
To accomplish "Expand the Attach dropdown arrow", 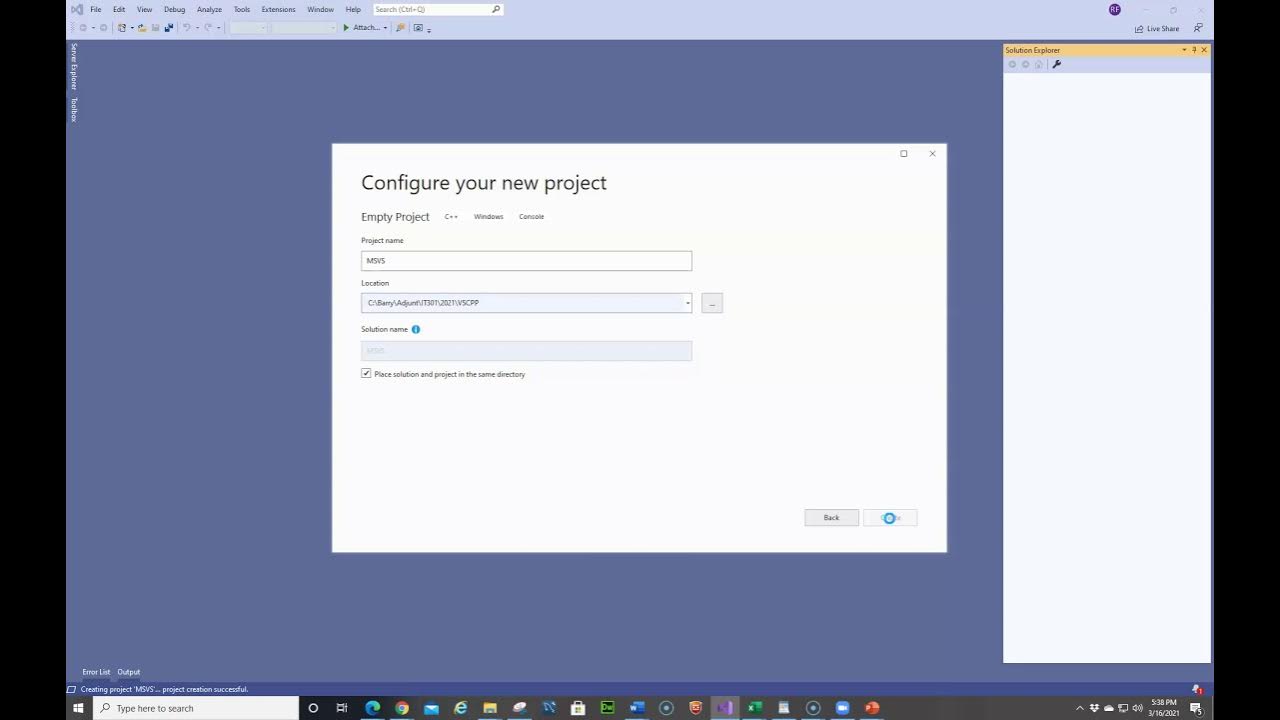I will (x=385, y=28).
